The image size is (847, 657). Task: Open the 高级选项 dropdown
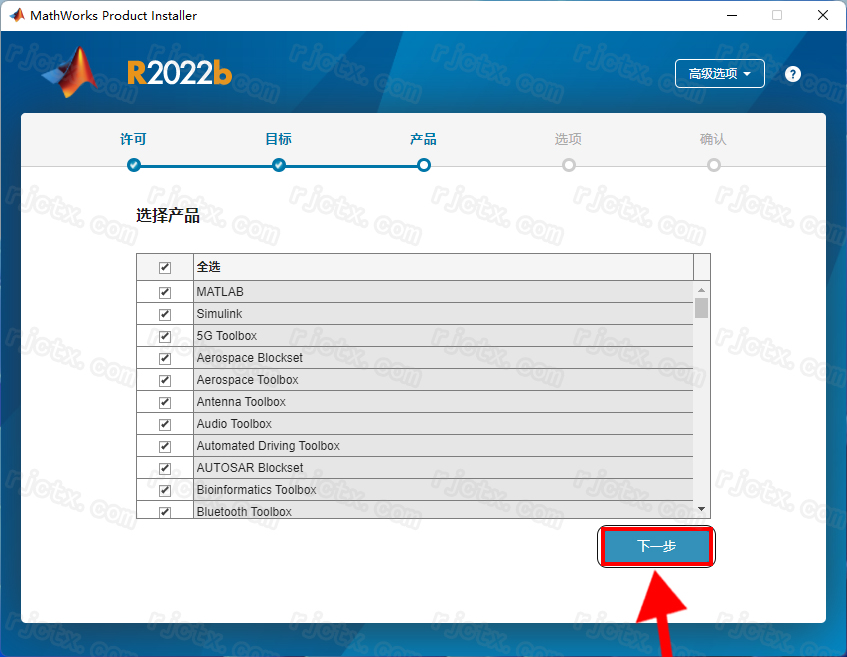point(720,73)
